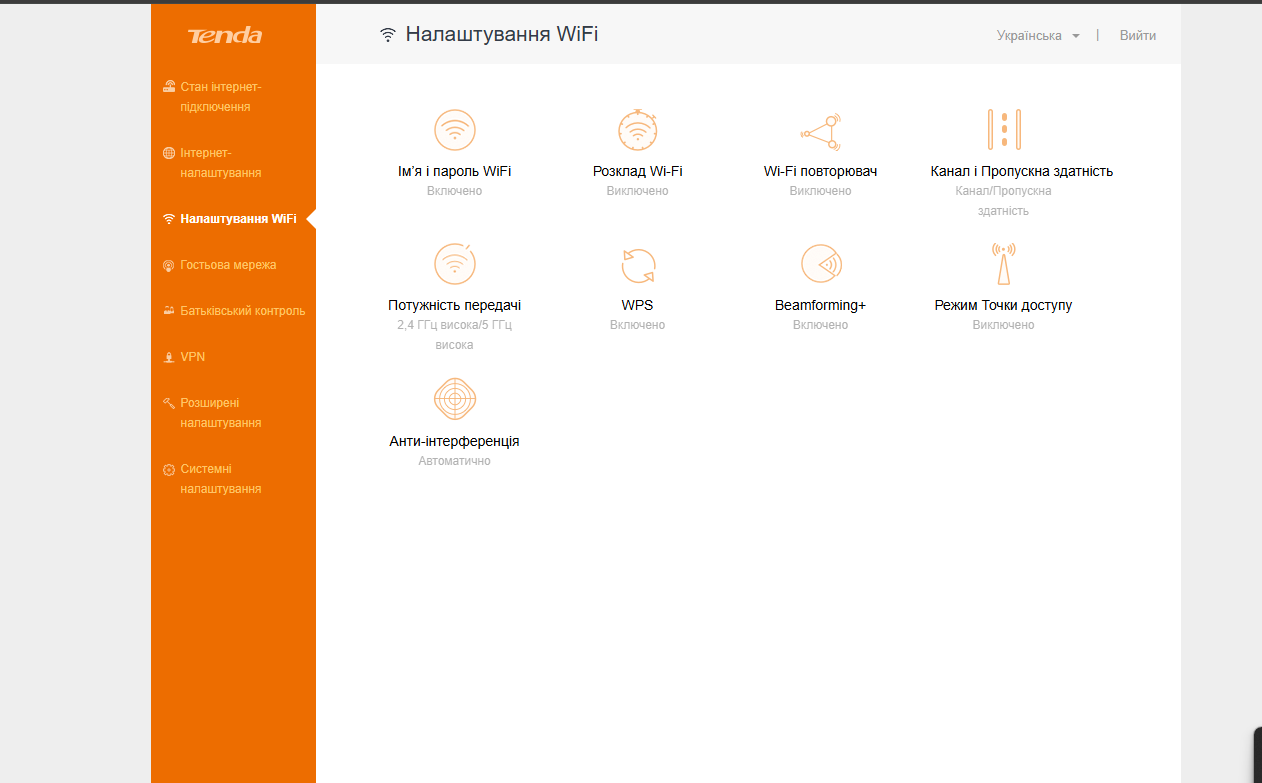This screenshot has width=1262, height=783.
Task: Click Виключено status under Режим Точки доступу
Action: click(x=1003, y=325)
